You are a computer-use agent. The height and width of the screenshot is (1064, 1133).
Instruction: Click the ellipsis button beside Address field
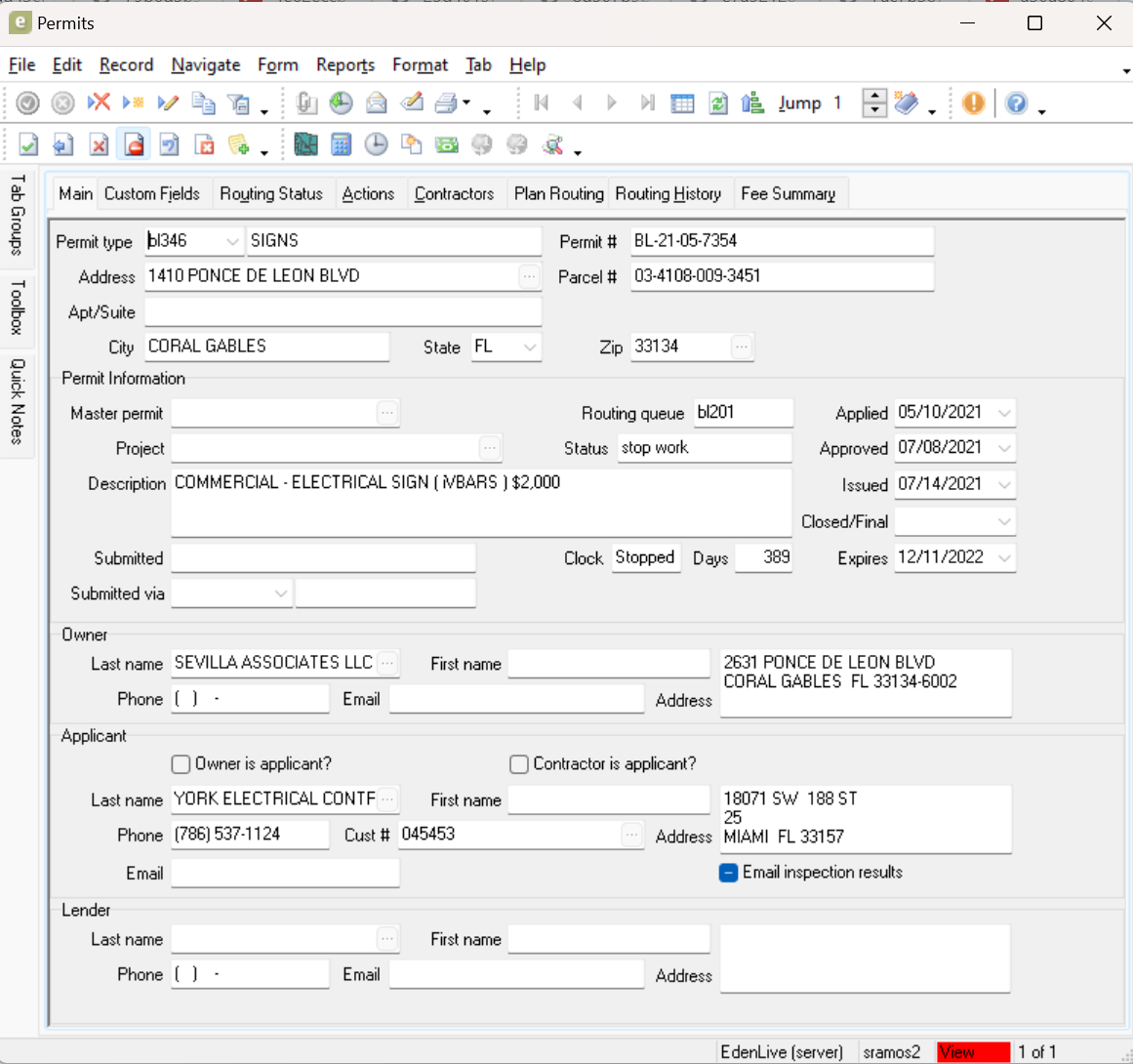529,276
